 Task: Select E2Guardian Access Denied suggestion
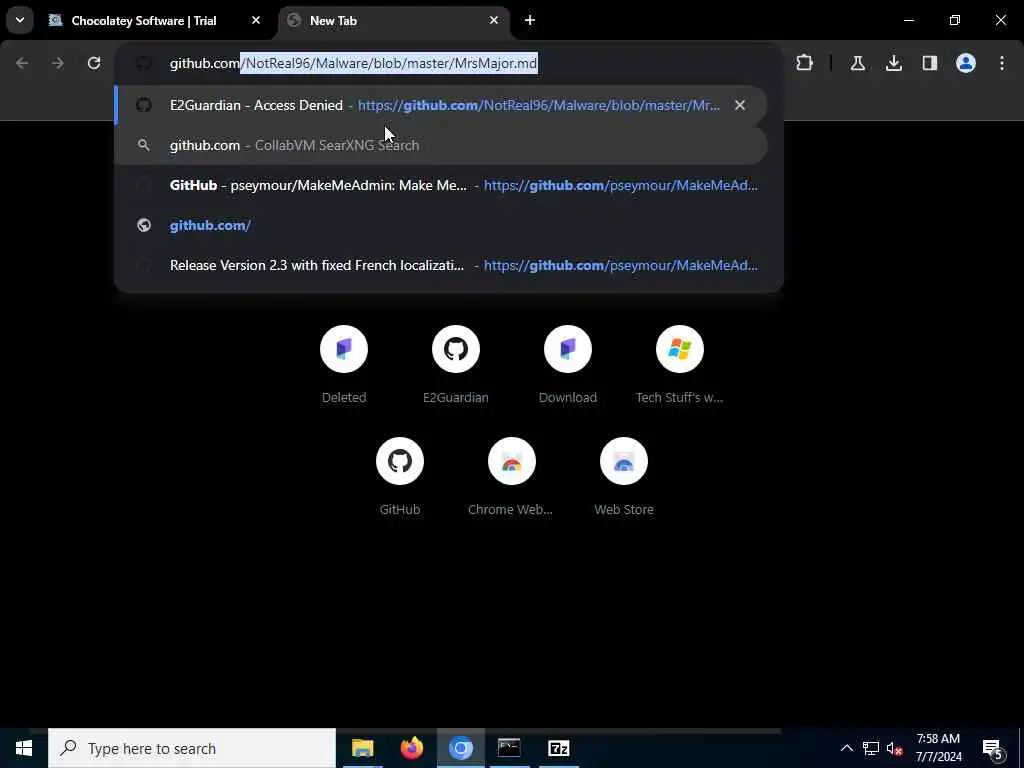pyautogui.click(x=441, y=105)
